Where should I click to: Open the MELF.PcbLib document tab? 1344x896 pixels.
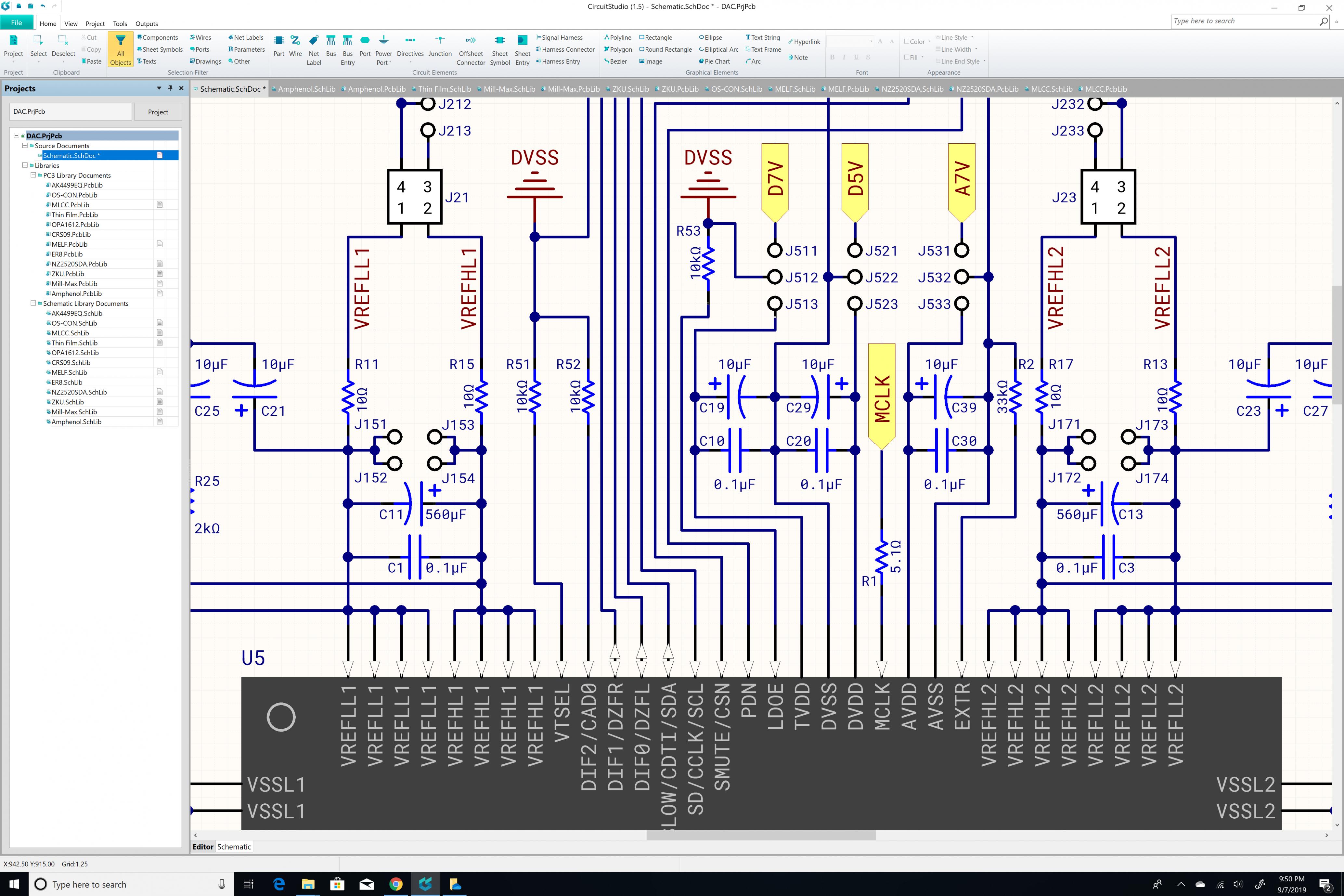(x=845, y=89)
